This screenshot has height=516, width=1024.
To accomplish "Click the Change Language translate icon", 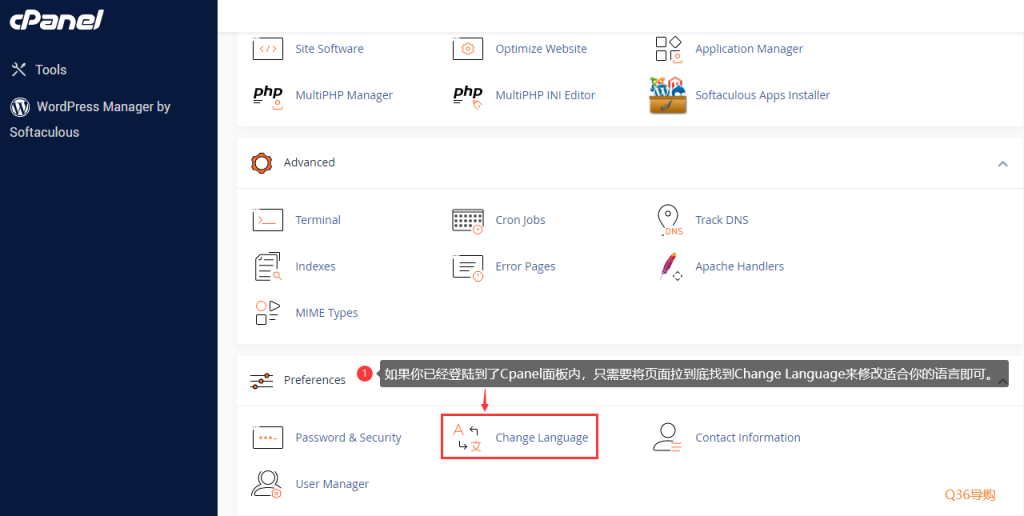I will point(468,438).
